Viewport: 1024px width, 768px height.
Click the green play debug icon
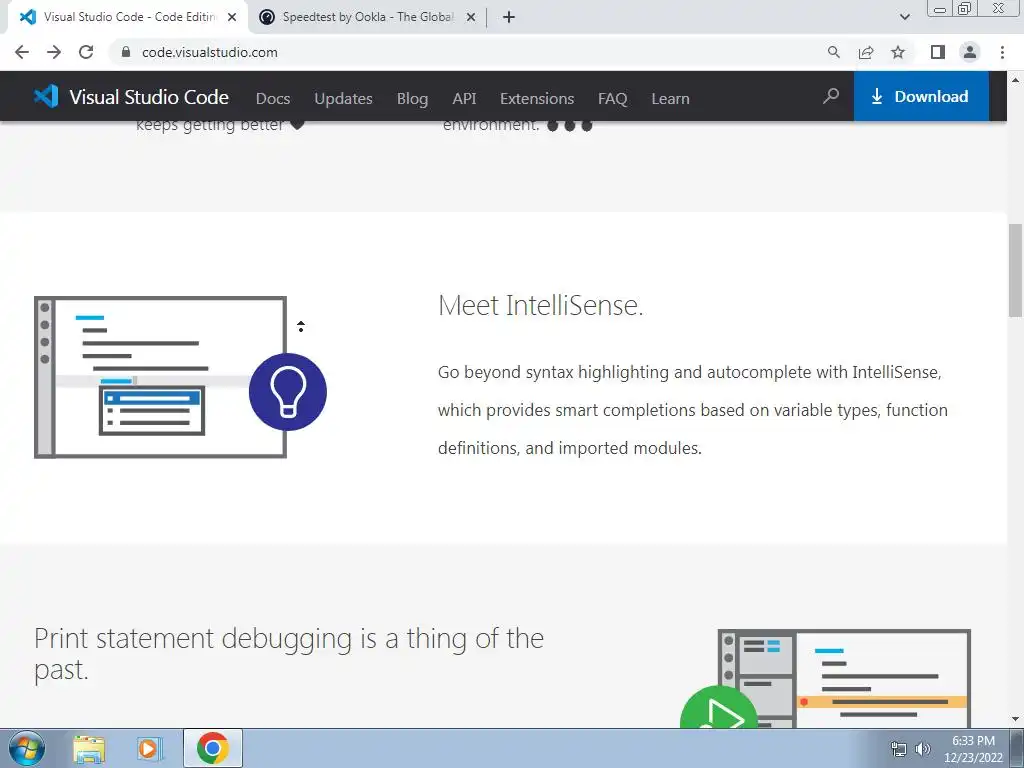click(718, 708)
